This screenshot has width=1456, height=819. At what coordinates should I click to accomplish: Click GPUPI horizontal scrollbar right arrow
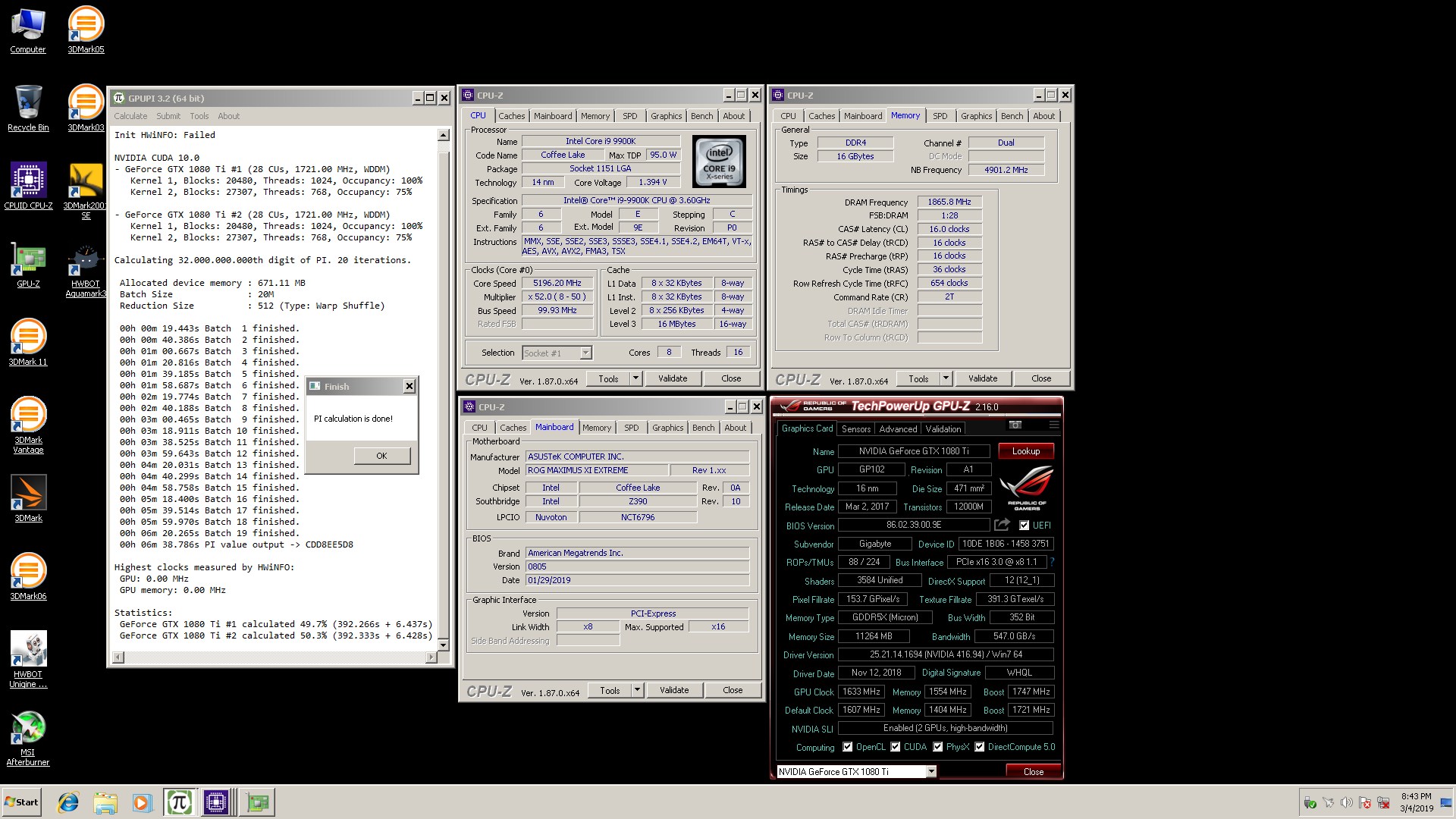[x=431, y=657]
